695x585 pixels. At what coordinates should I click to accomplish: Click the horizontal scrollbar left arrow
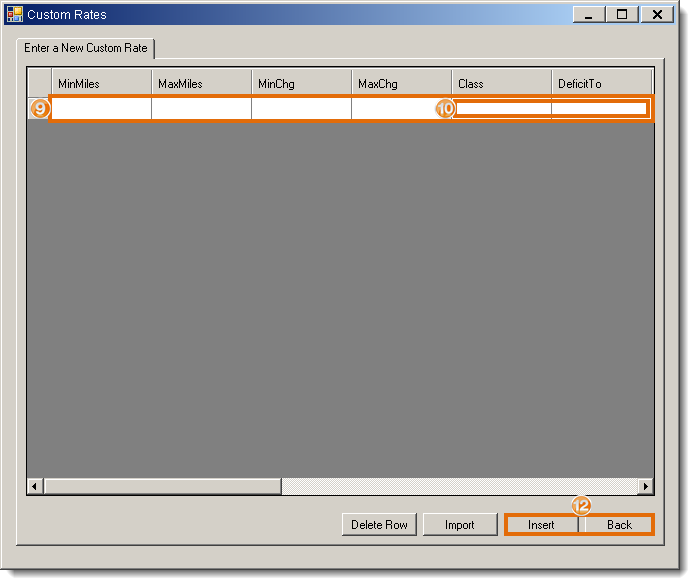(x=35, y=486)
